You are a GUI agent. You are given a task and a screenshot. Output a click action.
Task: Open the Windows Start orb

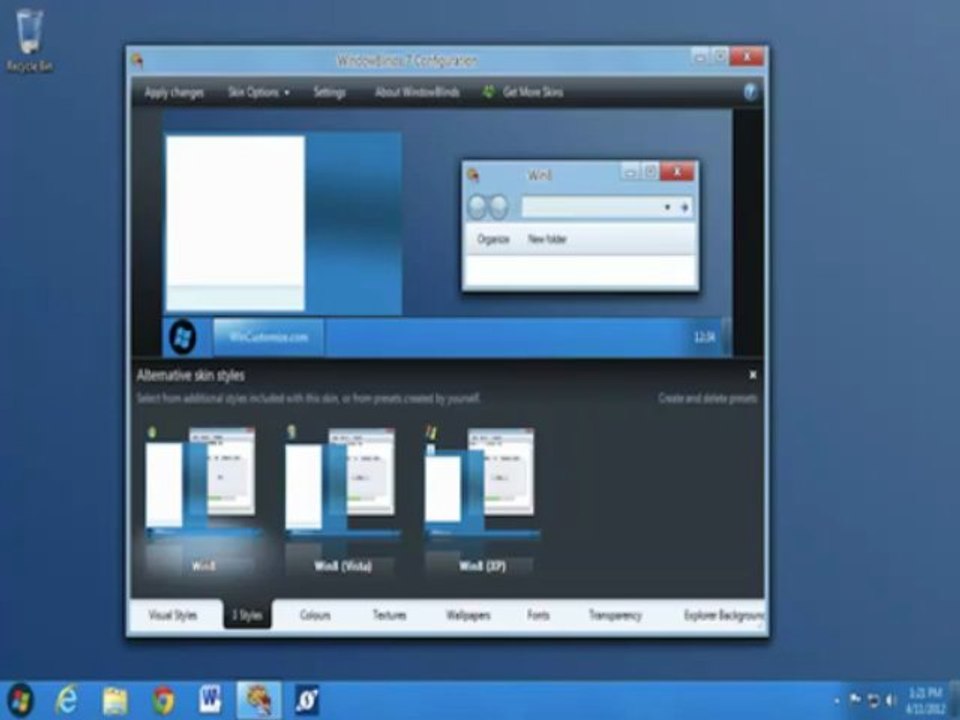pyautogui.click(x=21, y=700)
